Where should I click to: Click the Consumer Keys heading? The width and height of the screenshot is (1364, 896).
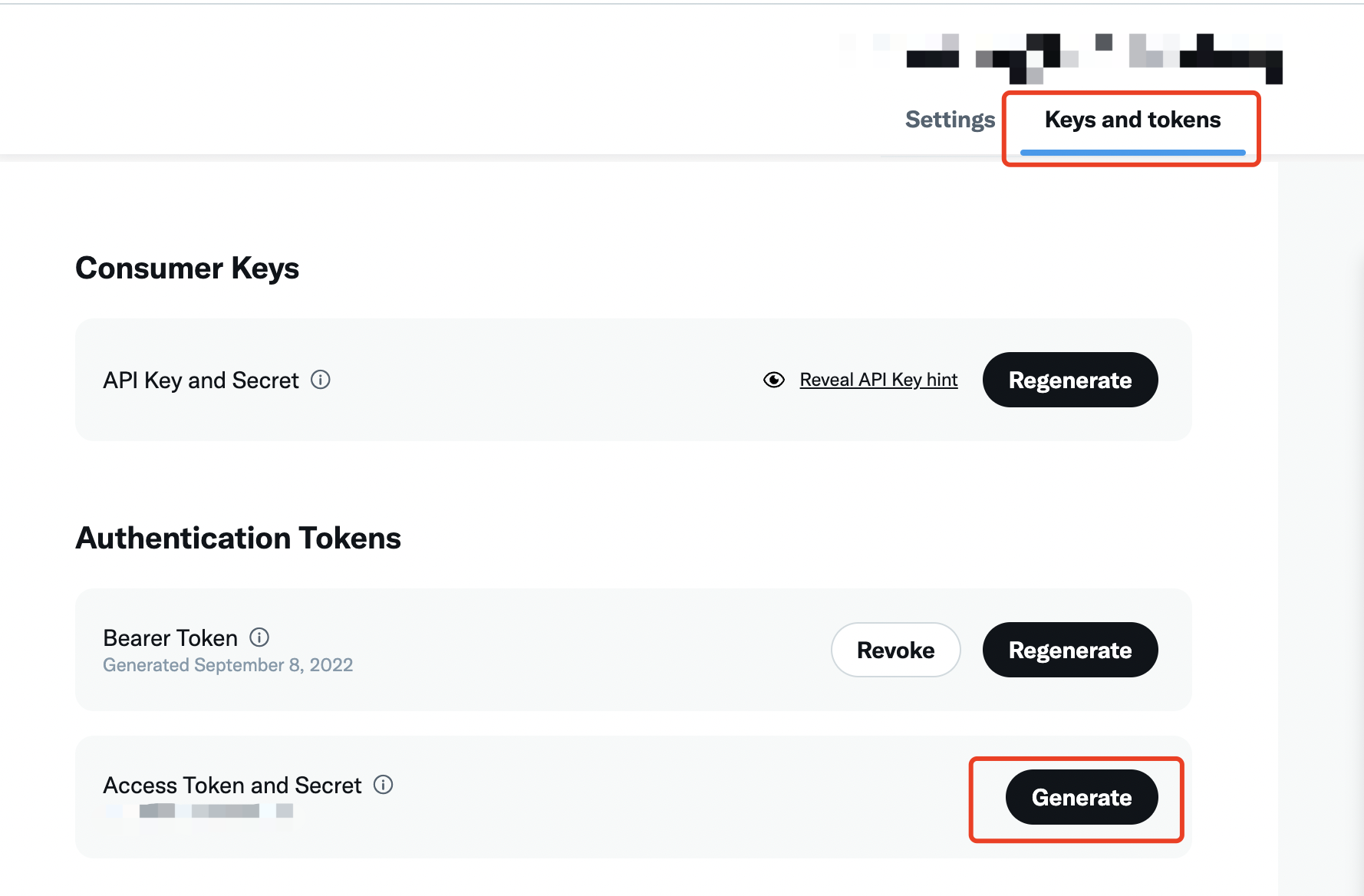[x=187, y=268]
